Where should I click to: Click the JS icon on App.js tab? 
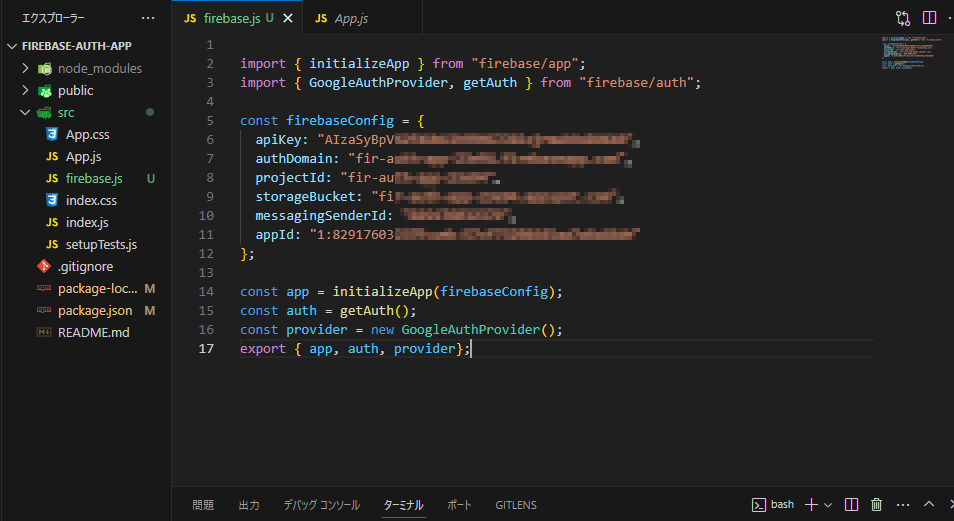click(x=321, y=18)
